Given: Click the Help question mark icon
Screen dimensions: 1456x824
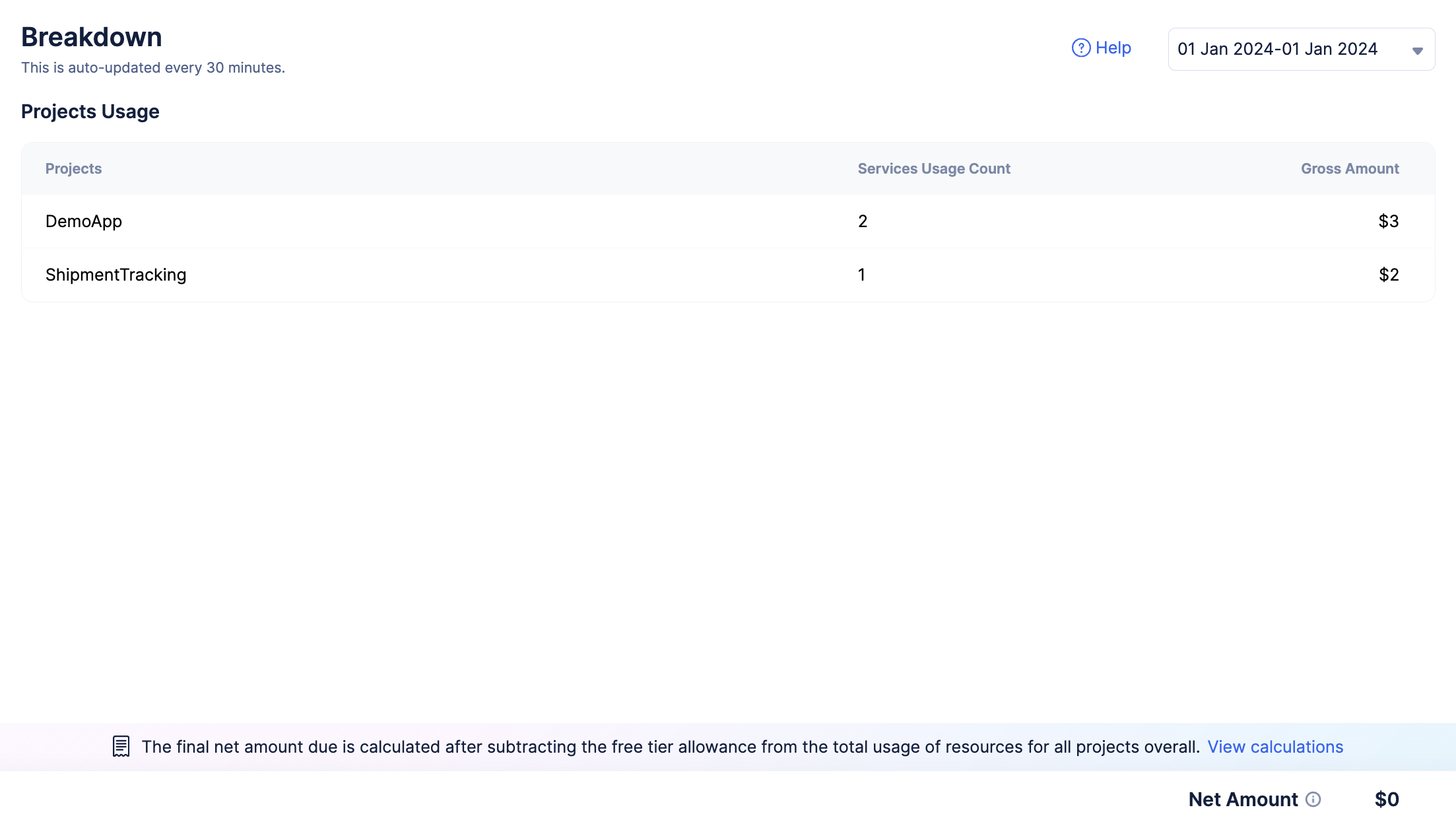Looking at the screenshot, I should click(x=1080, y=48).
